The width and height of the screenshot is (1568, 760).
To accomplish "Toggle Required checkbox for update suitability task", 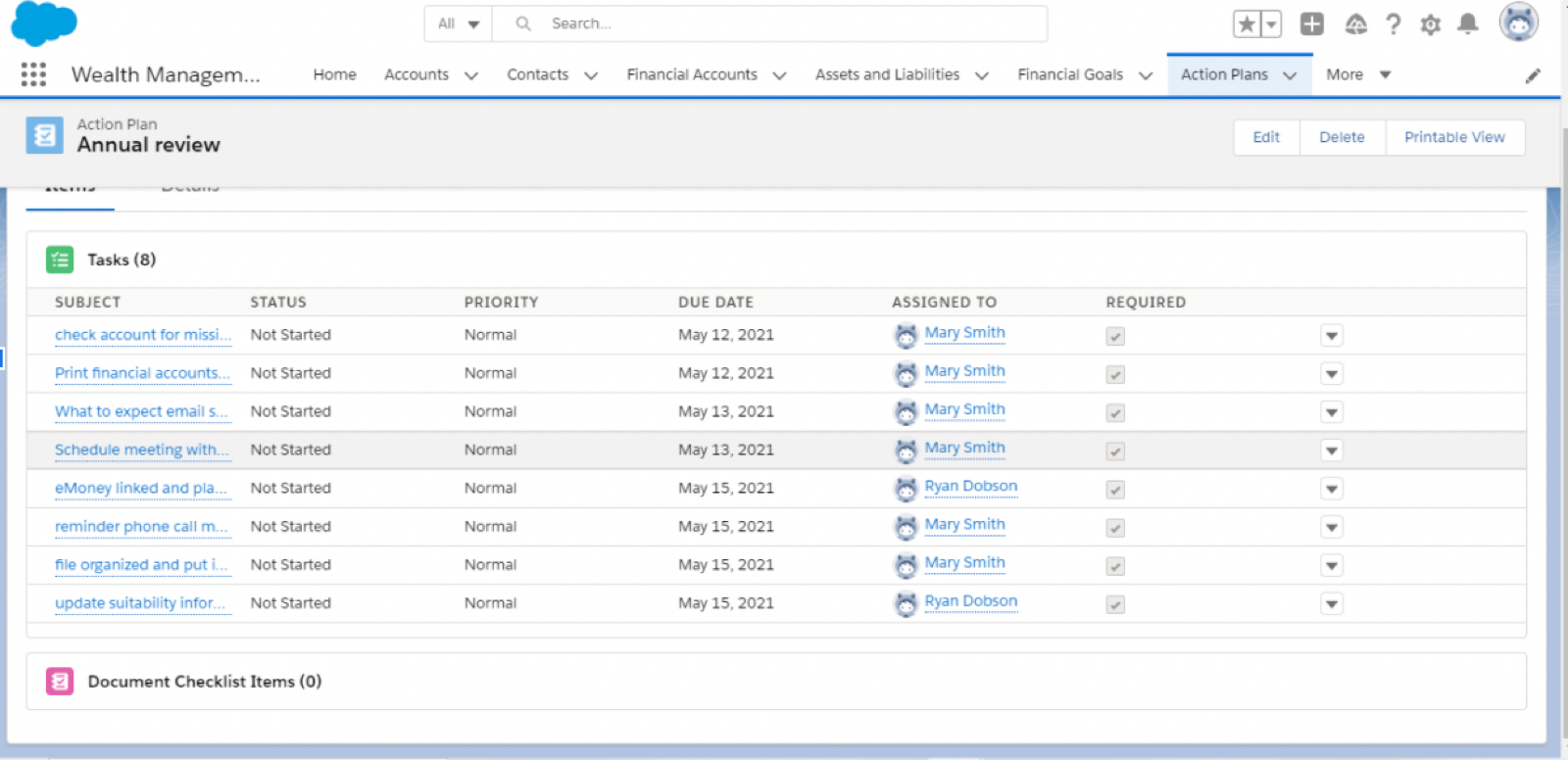I will 1115,604.
